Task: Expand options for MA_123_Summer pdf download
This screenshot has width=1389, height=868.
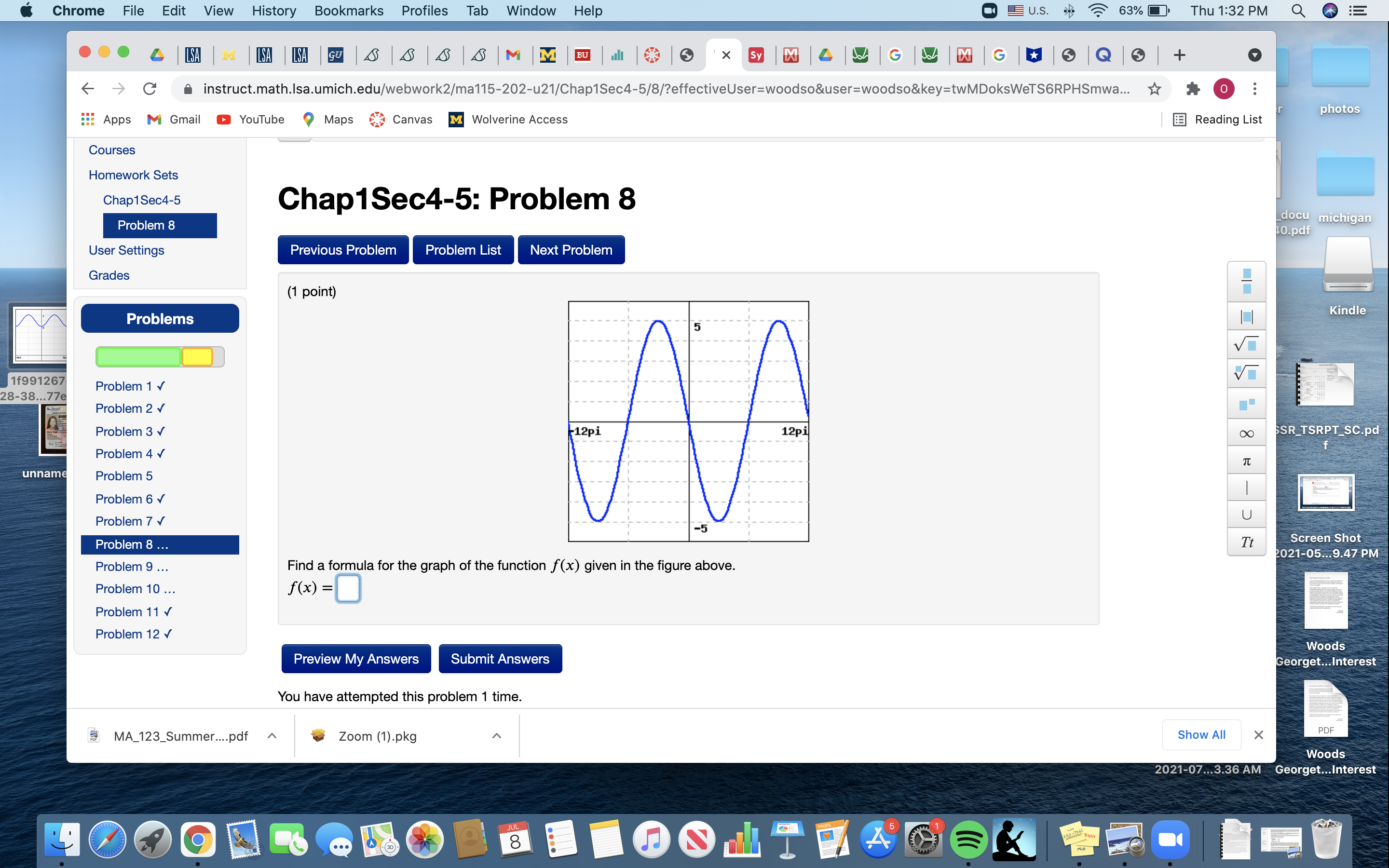Action: [x=272, y=736]
